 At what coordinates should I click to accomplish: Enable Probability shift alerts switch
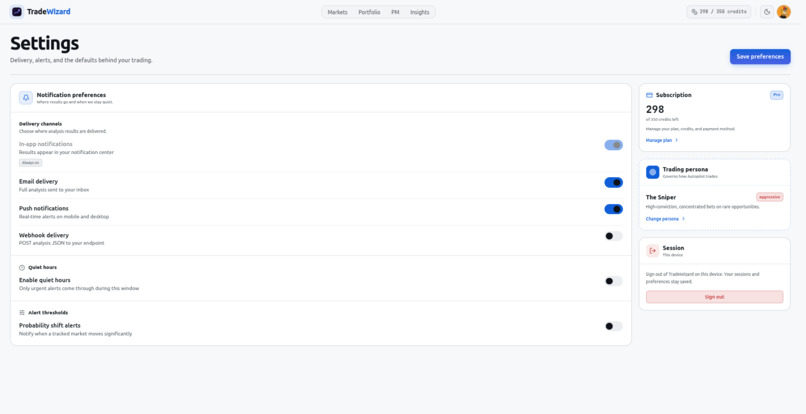tap(613, 326)
